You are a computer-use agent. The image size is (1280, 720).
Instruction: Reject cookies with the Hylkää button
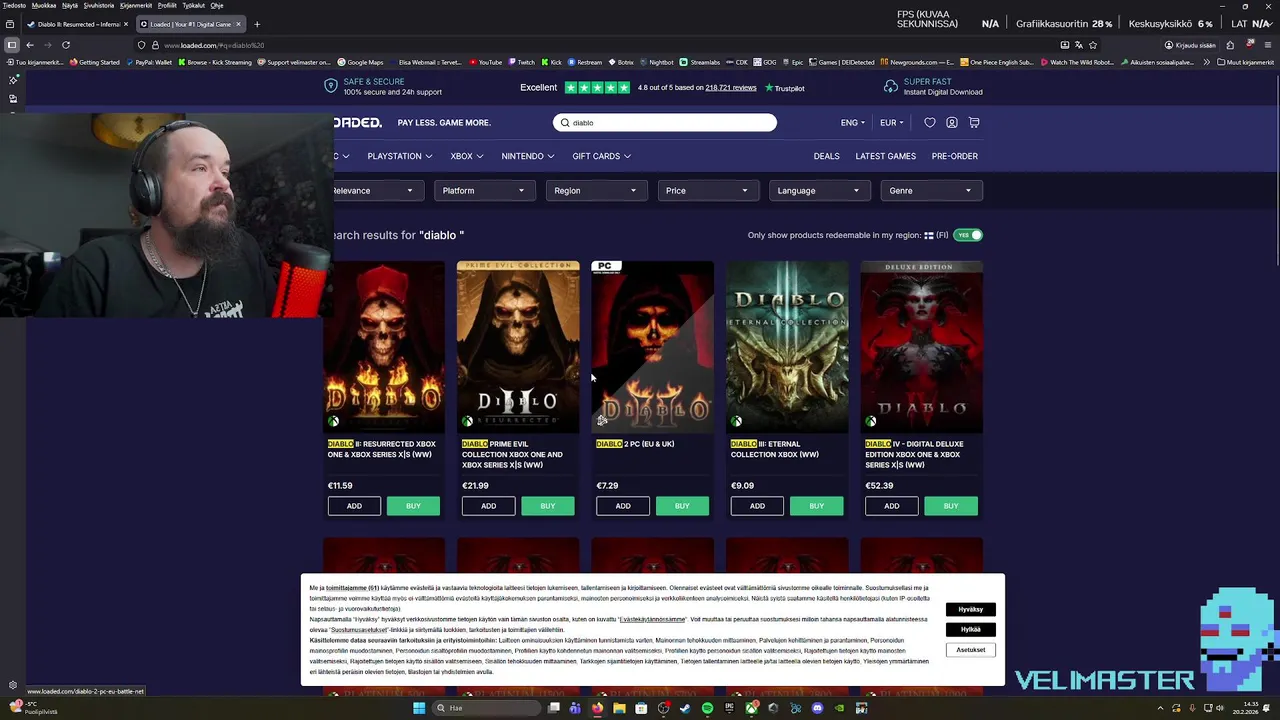click(x=970, y=629)
